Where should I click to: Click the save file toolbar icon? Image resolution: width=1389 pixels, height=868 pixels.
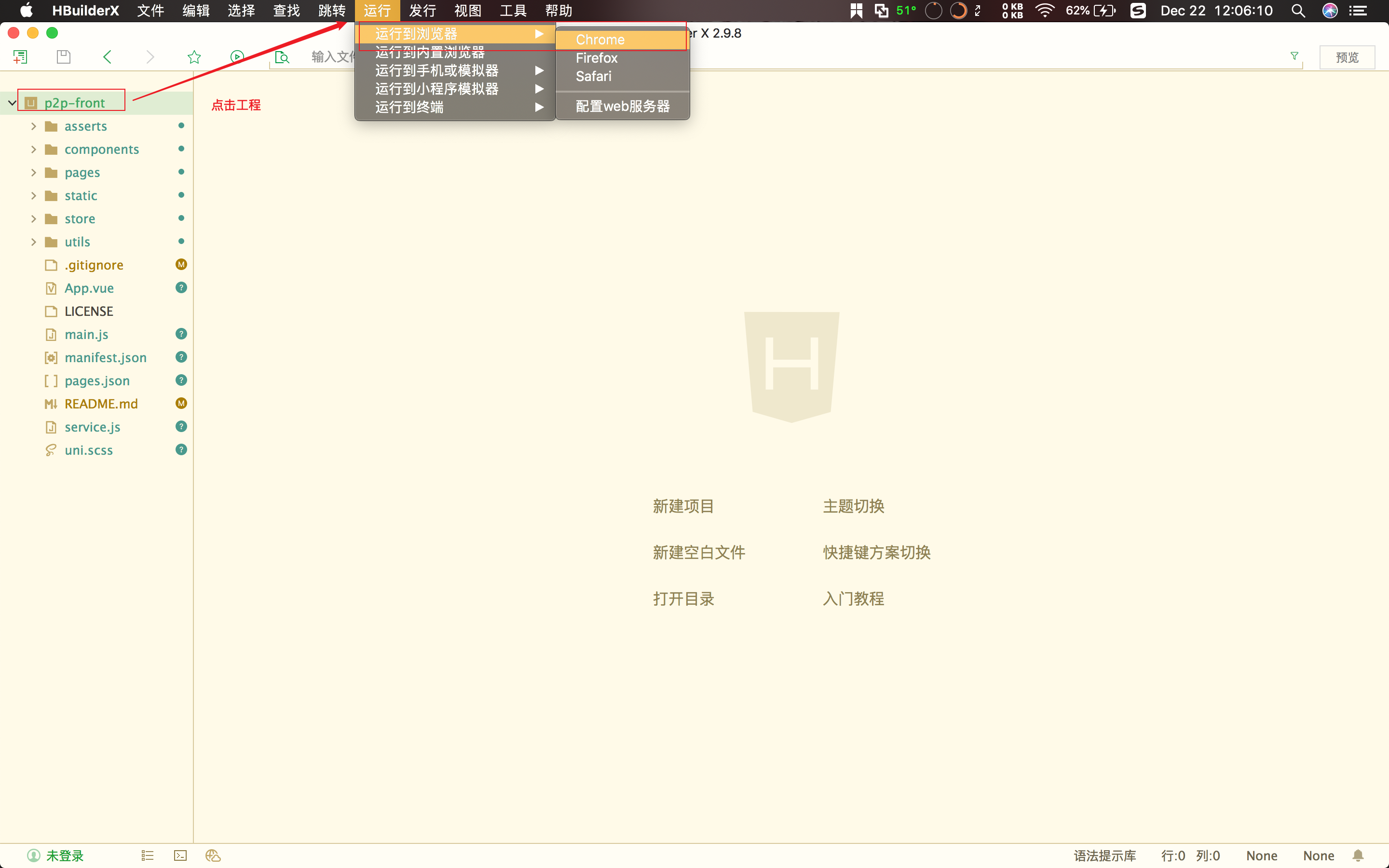[x=64, y=57]
